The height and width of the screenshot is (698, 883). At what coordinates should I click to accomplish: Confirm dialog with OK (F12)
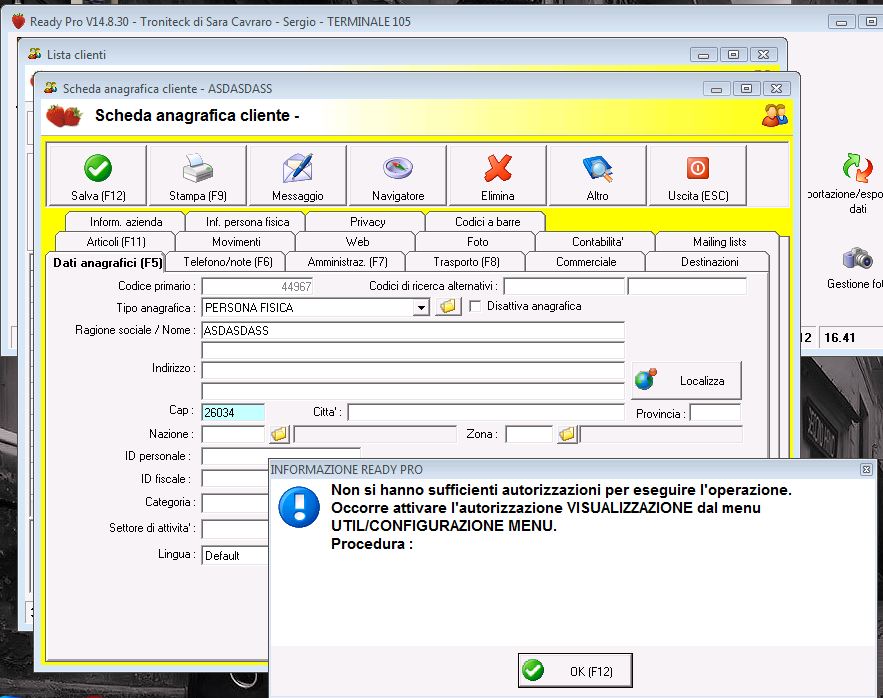[x=575, y=670]
